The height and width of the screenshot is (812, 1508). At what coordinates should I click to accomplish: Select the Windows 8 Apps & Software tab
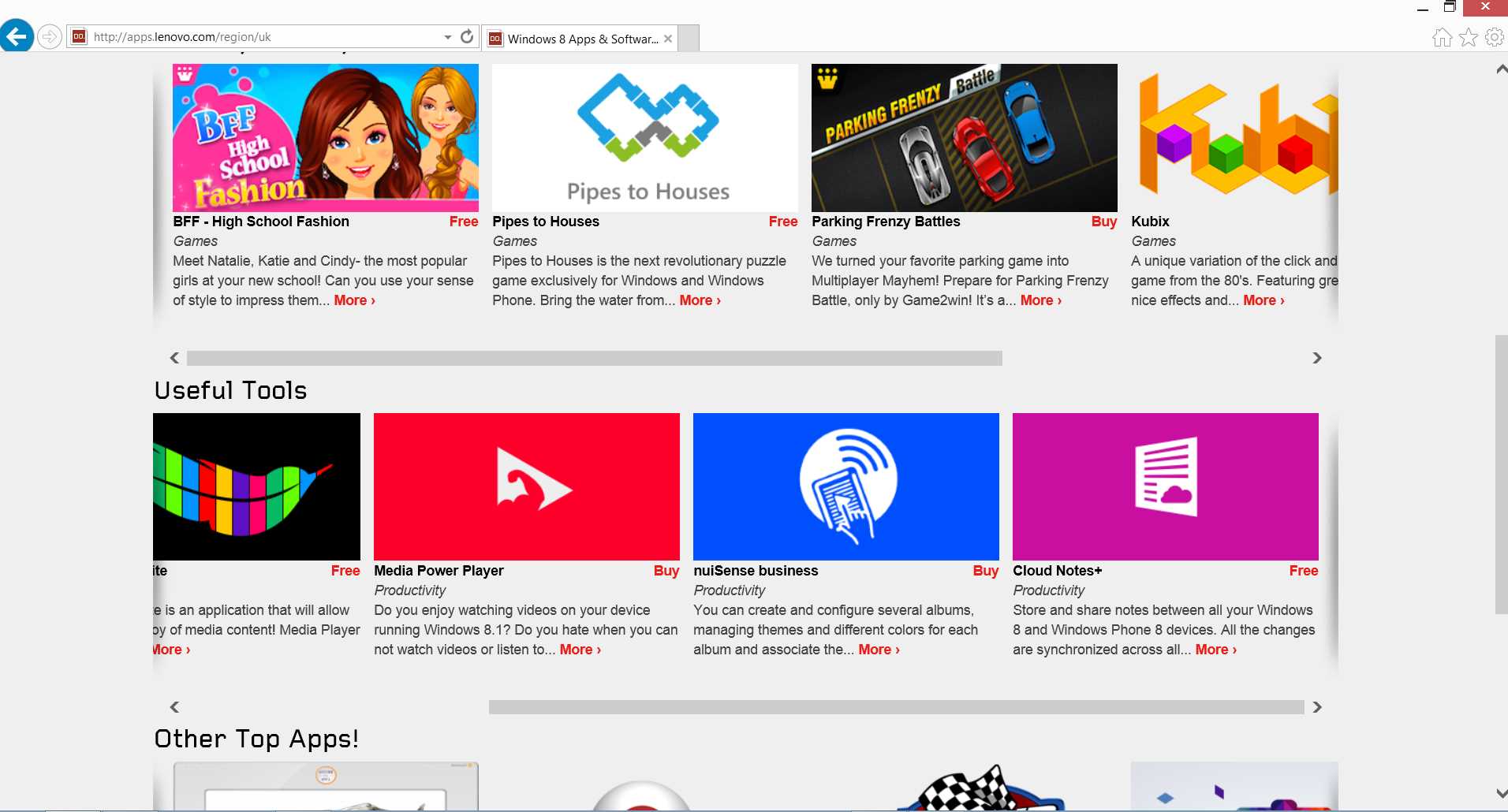[x=580, y=39]
